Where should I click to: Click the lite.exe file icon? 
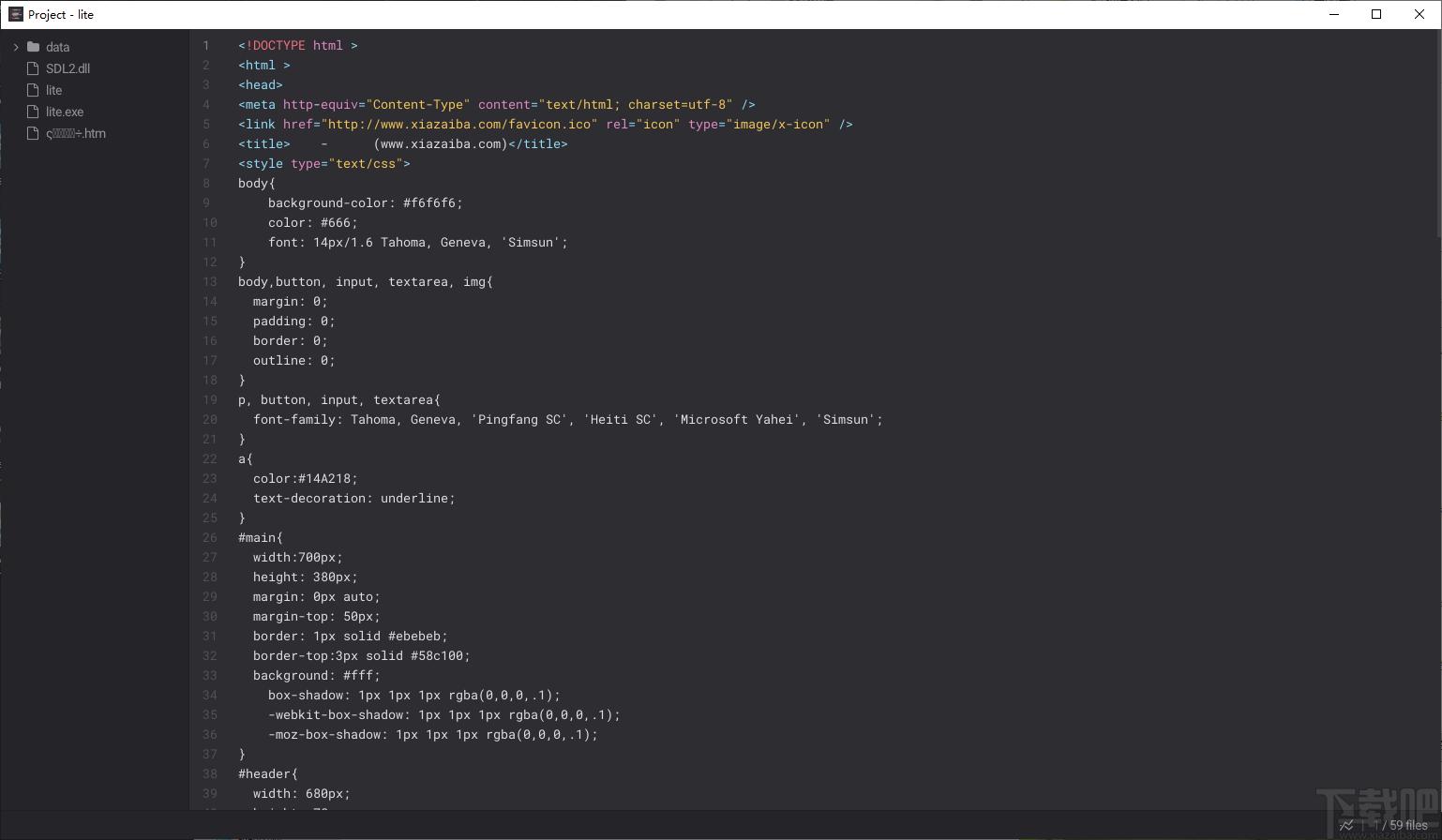tap(34, 112)
